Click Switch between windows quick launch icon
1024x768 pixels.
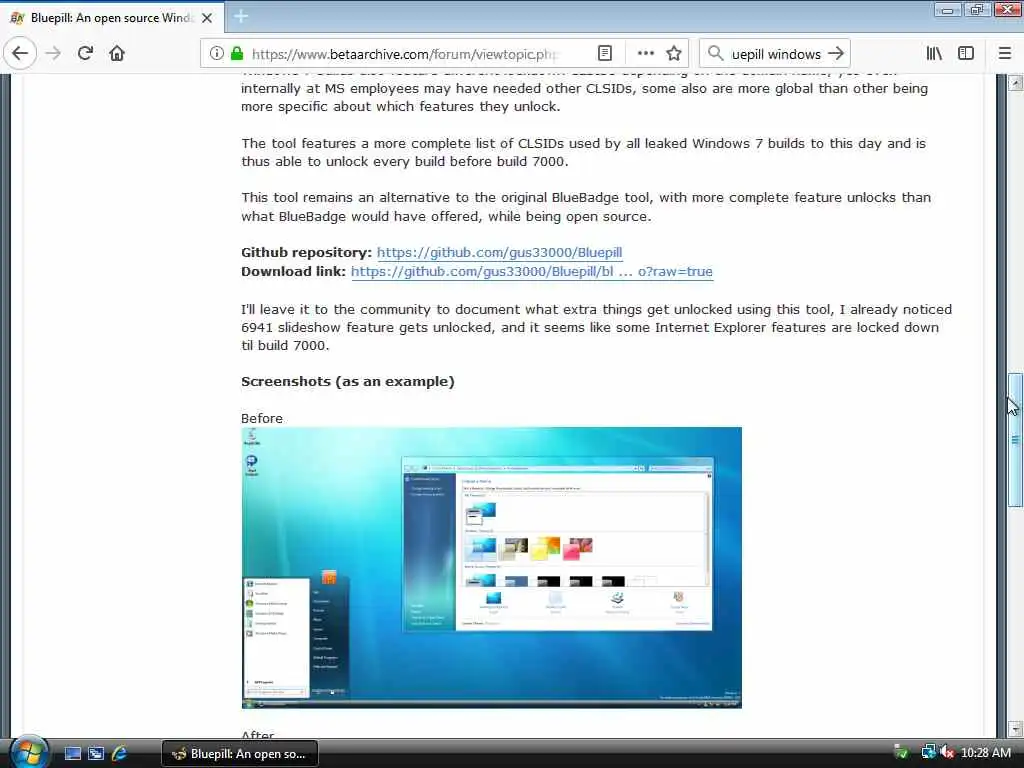[96, 754]
